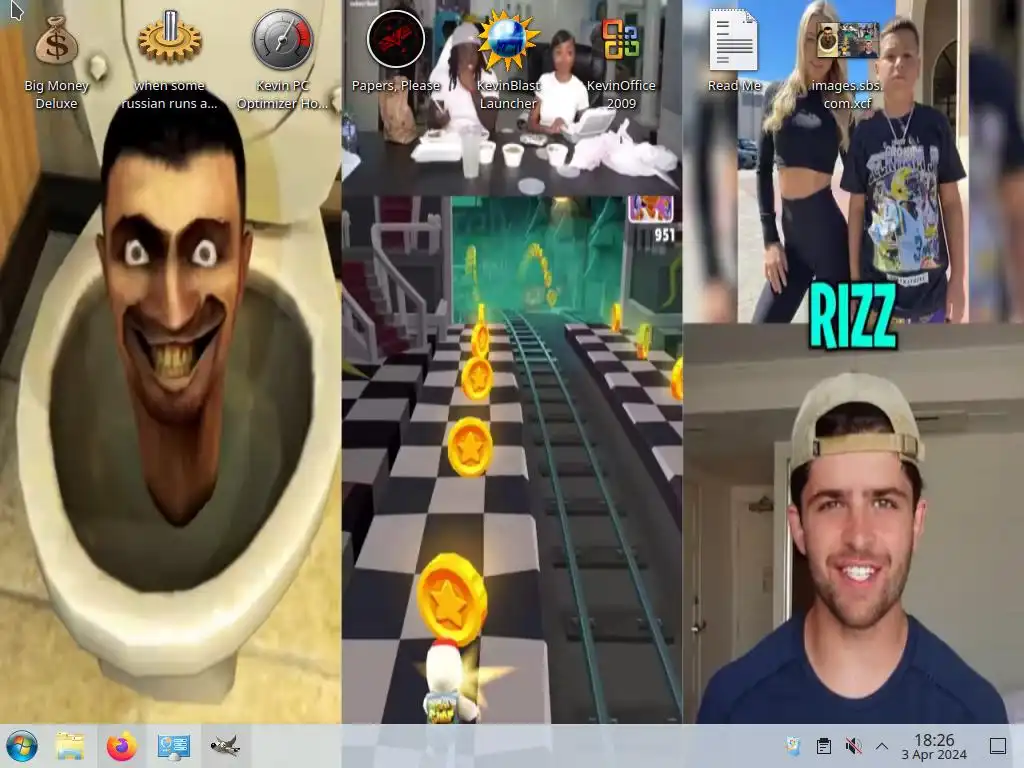Unmute audio via muted speaker tray icon
Viewport: 1024px width, 768px height.
(853, 746)
